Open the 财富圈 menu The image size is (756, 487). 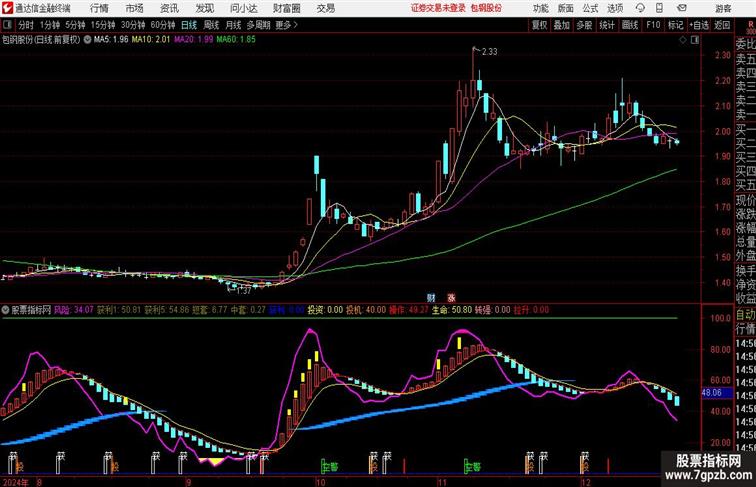(x=287, y=8)
